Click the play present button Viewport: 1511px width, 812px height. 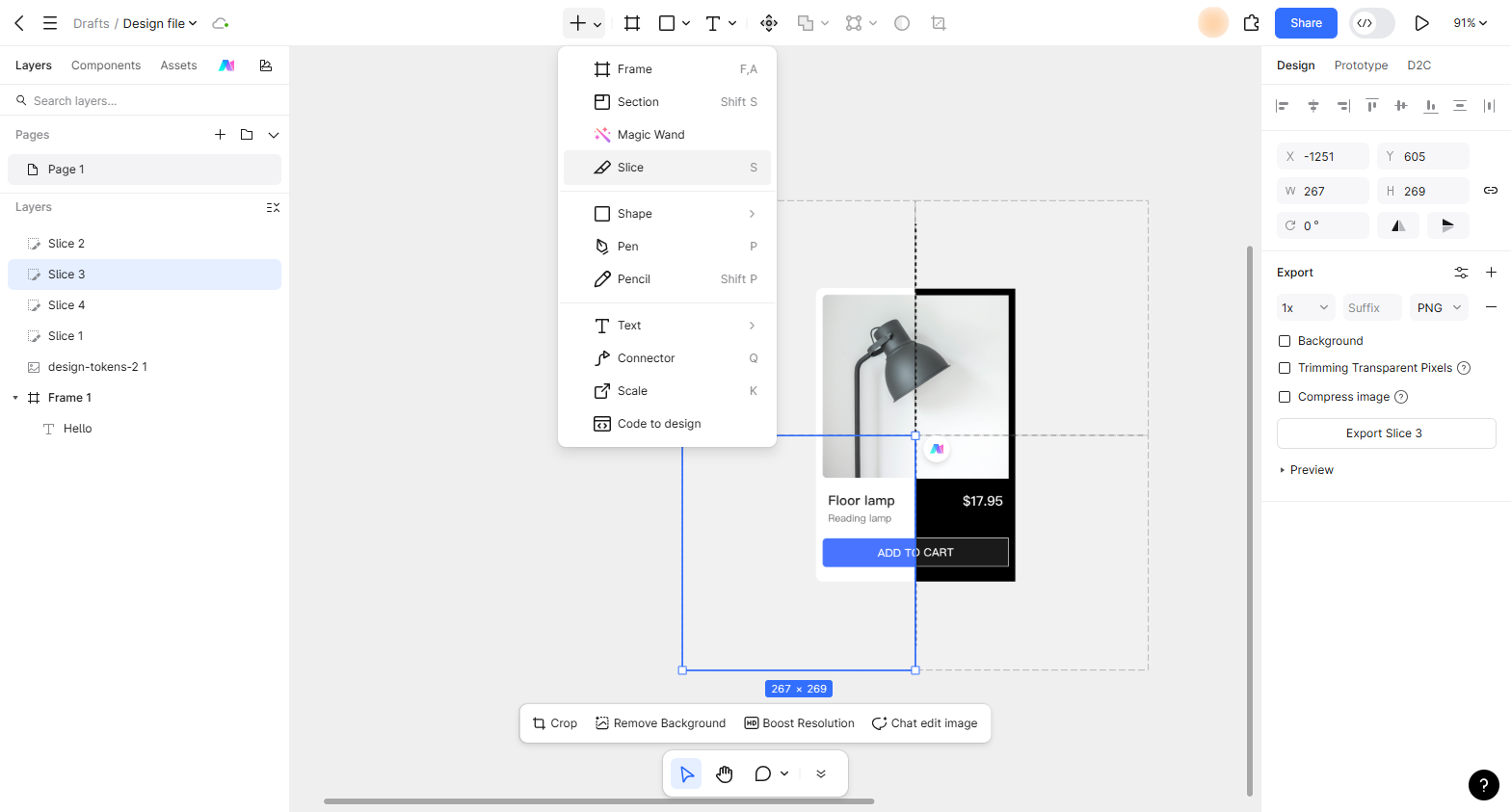click(1421, 23)
